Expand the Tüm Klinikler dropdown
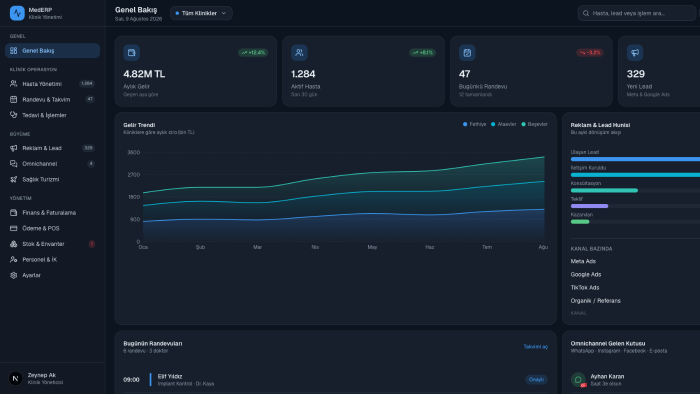700x394 pixels. click(201, 13)
